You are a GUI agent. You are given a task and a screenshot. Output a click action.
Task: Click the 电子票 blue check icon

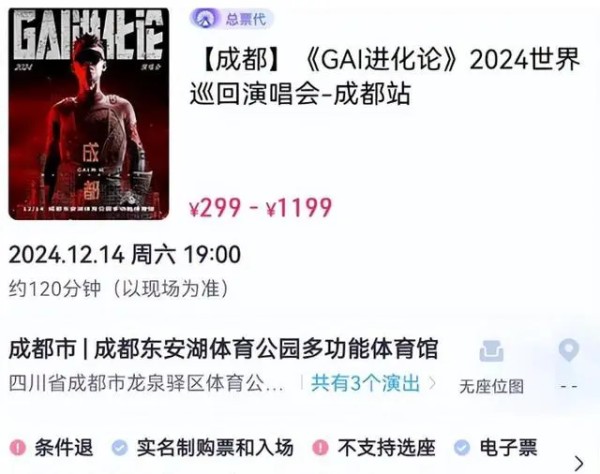tap(462, 447)
